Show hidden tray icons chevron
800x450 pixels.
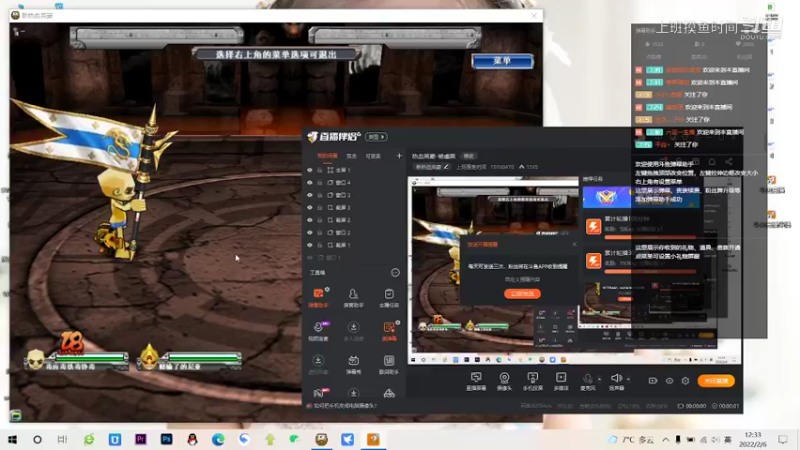click(666, 439)
